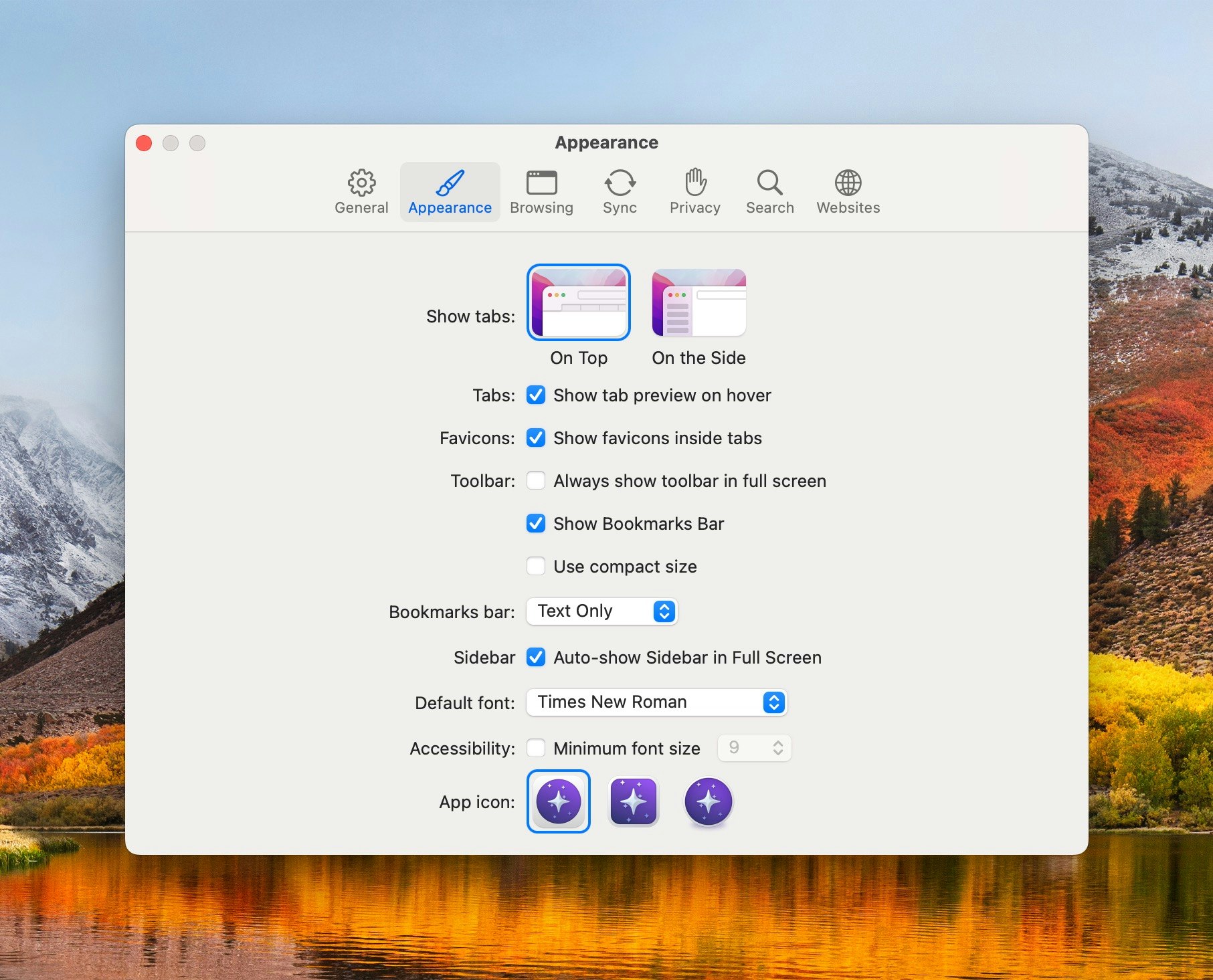1213x980 pixels.
Task: Choose the third circular app icon
Action: [708, 801]
